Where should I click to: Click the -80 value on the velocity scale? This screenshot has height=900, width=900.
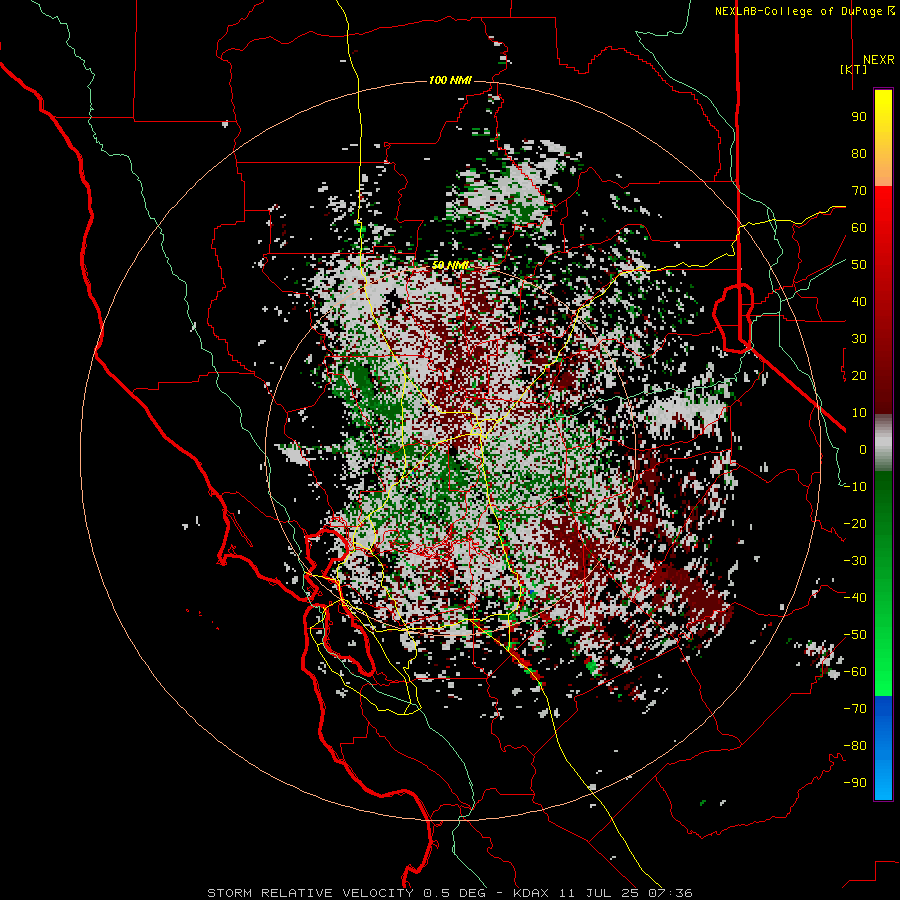click(855, 746)
